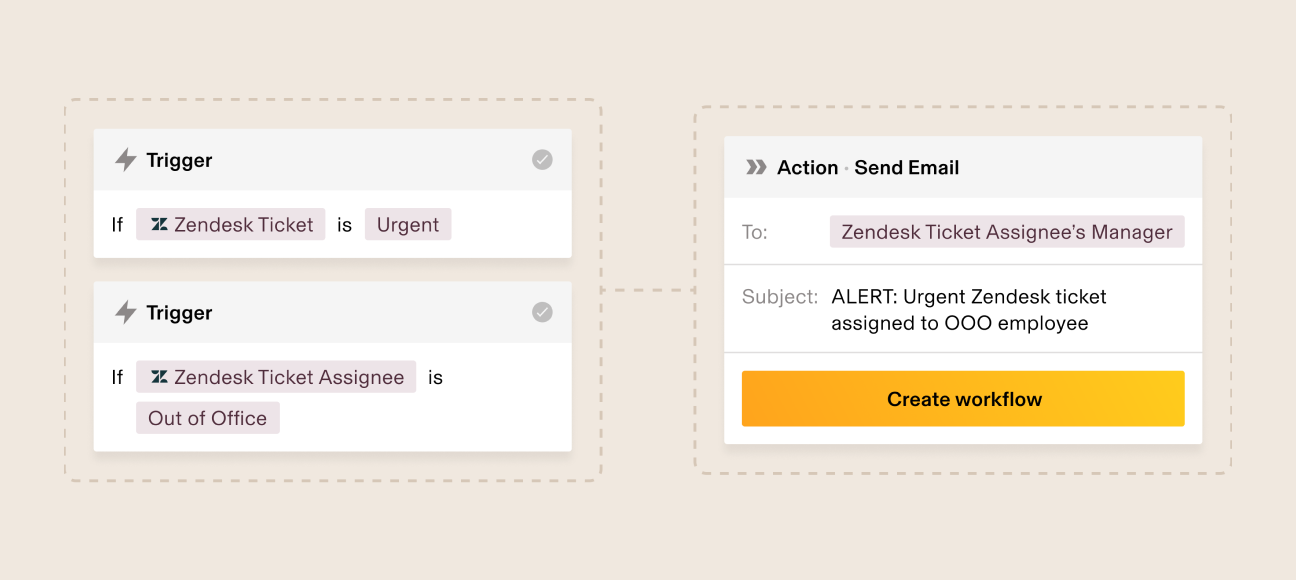Open the Urgent value chip
Image resolution: width=1296 pixels, height=580 pixels.
(x=408, y=225)
